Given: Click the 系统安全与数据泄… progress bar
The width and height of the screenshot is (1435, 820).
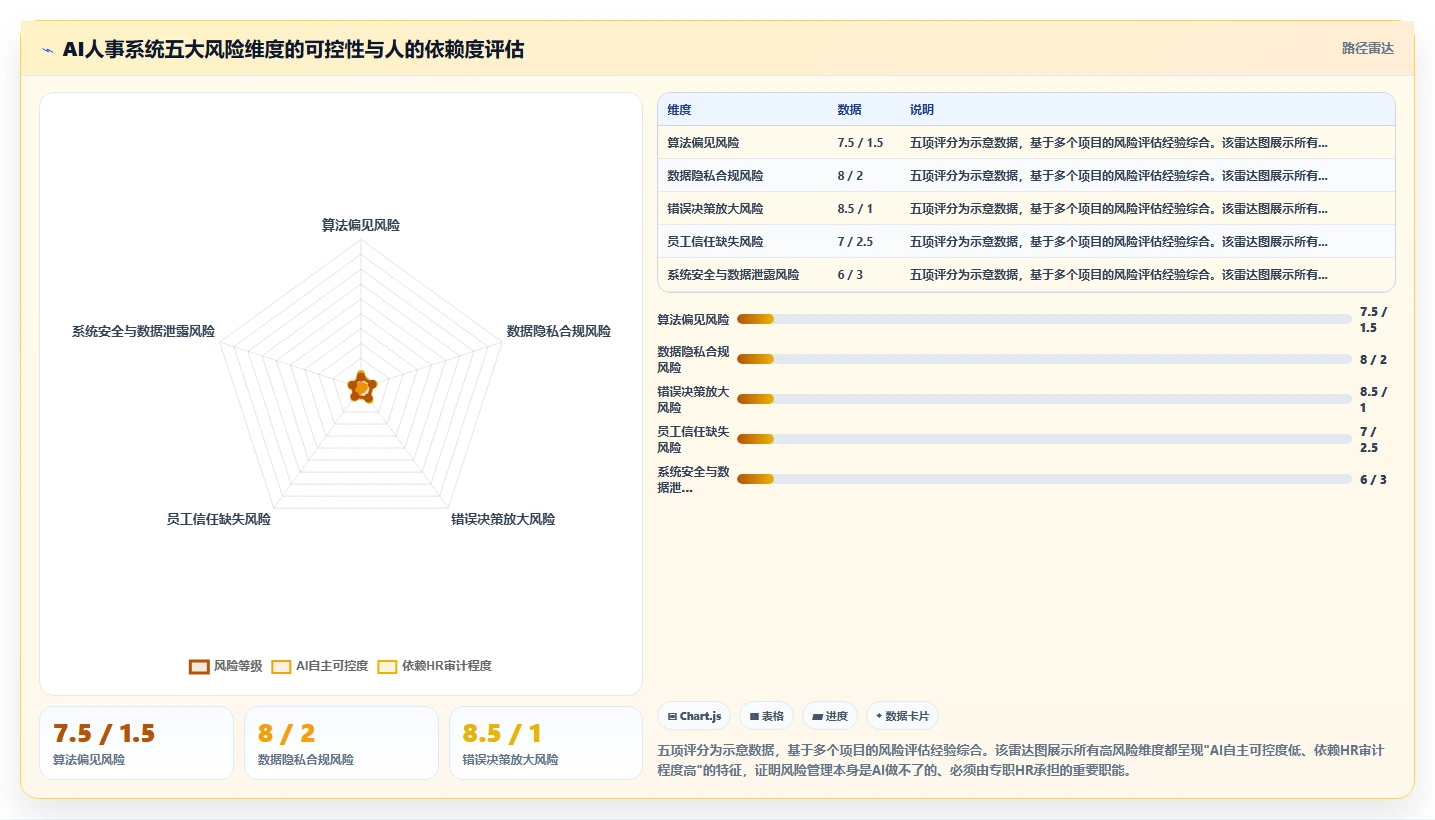Looking at the screenshot, I should click(x=1044, y=479).
